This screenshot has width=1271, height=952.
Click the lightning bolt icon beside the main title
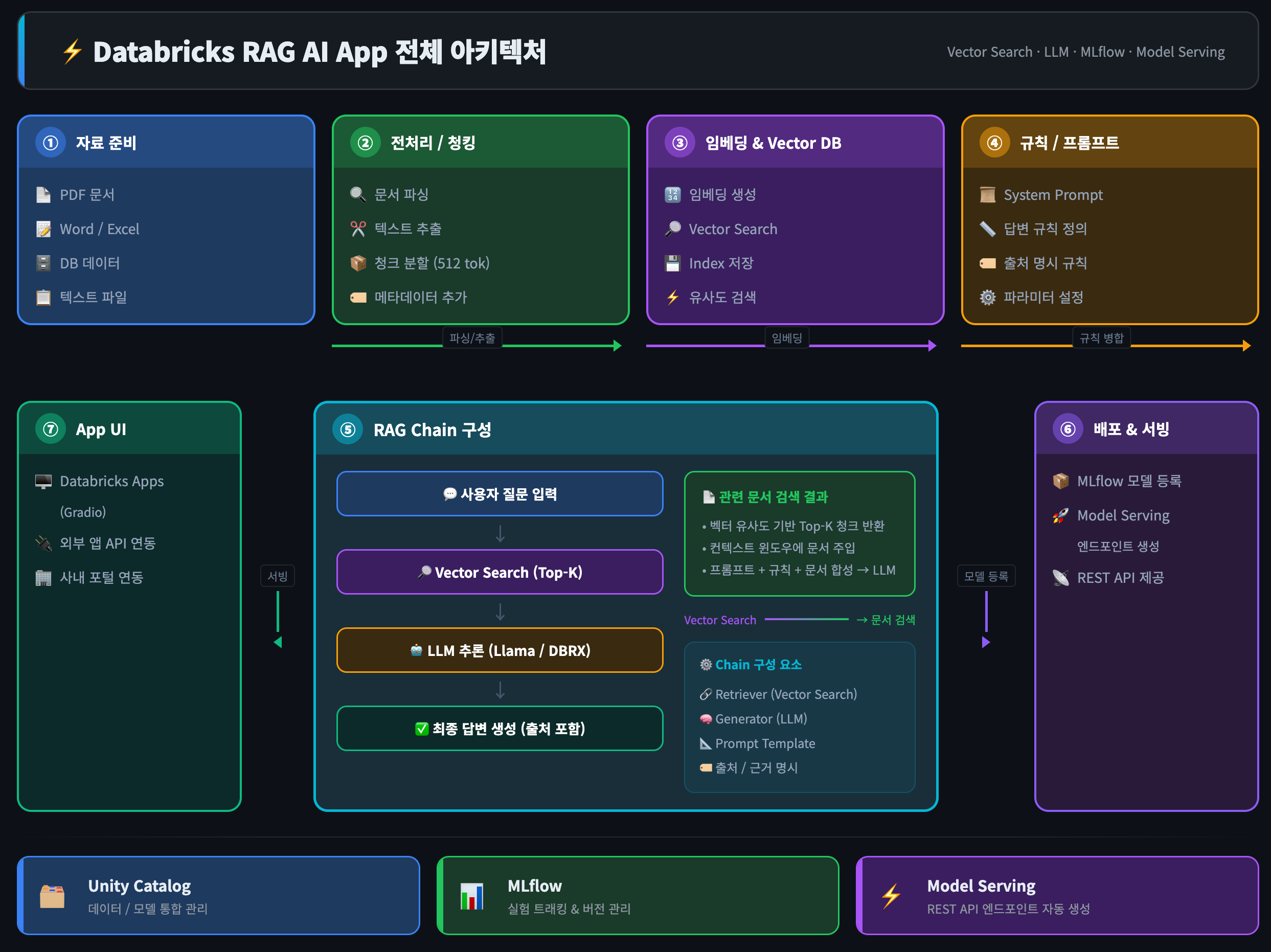tap(73, 52)
